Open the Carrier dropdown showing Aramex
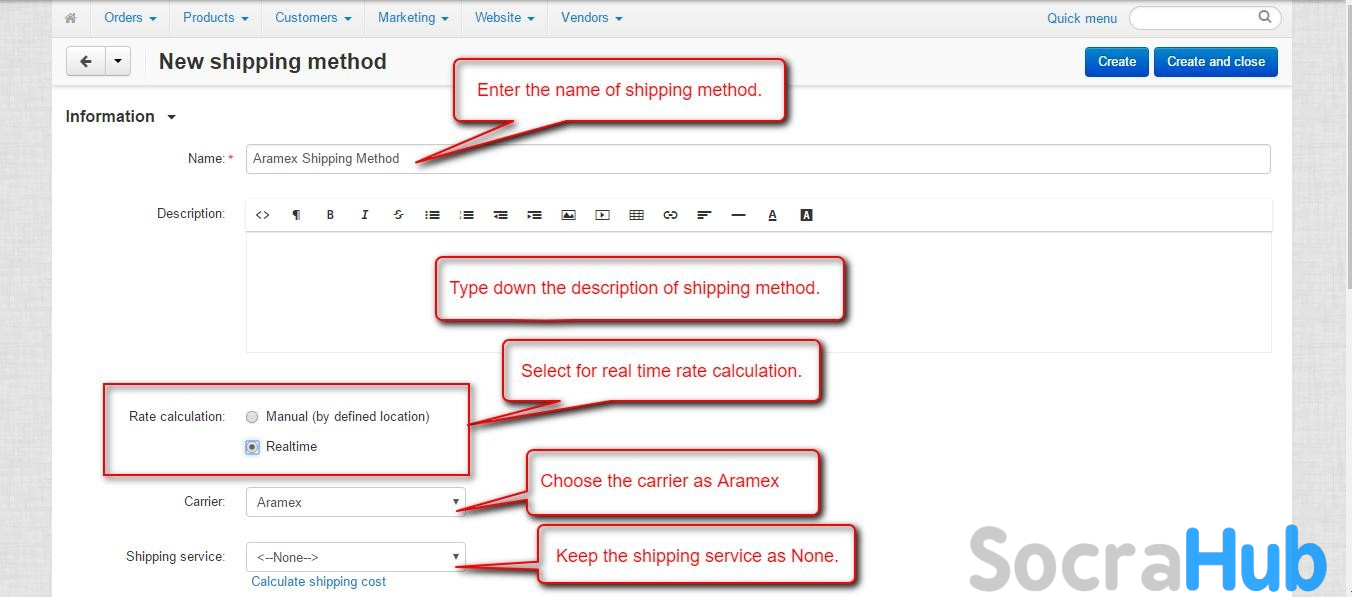Viewport: 1352px width, 597px height. (x=355, y=502)
